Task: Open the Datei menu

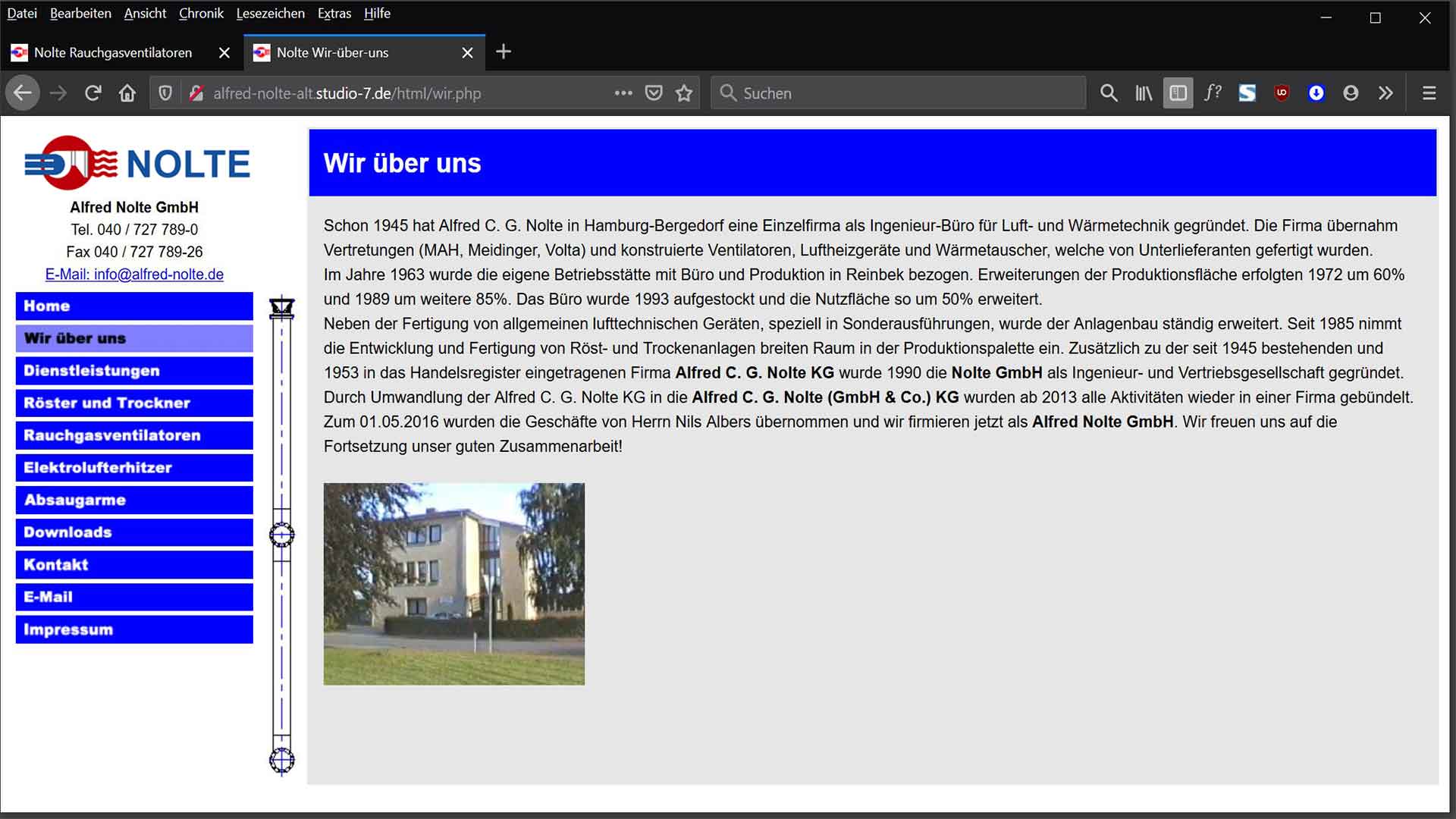Action: tap(22, 14)
